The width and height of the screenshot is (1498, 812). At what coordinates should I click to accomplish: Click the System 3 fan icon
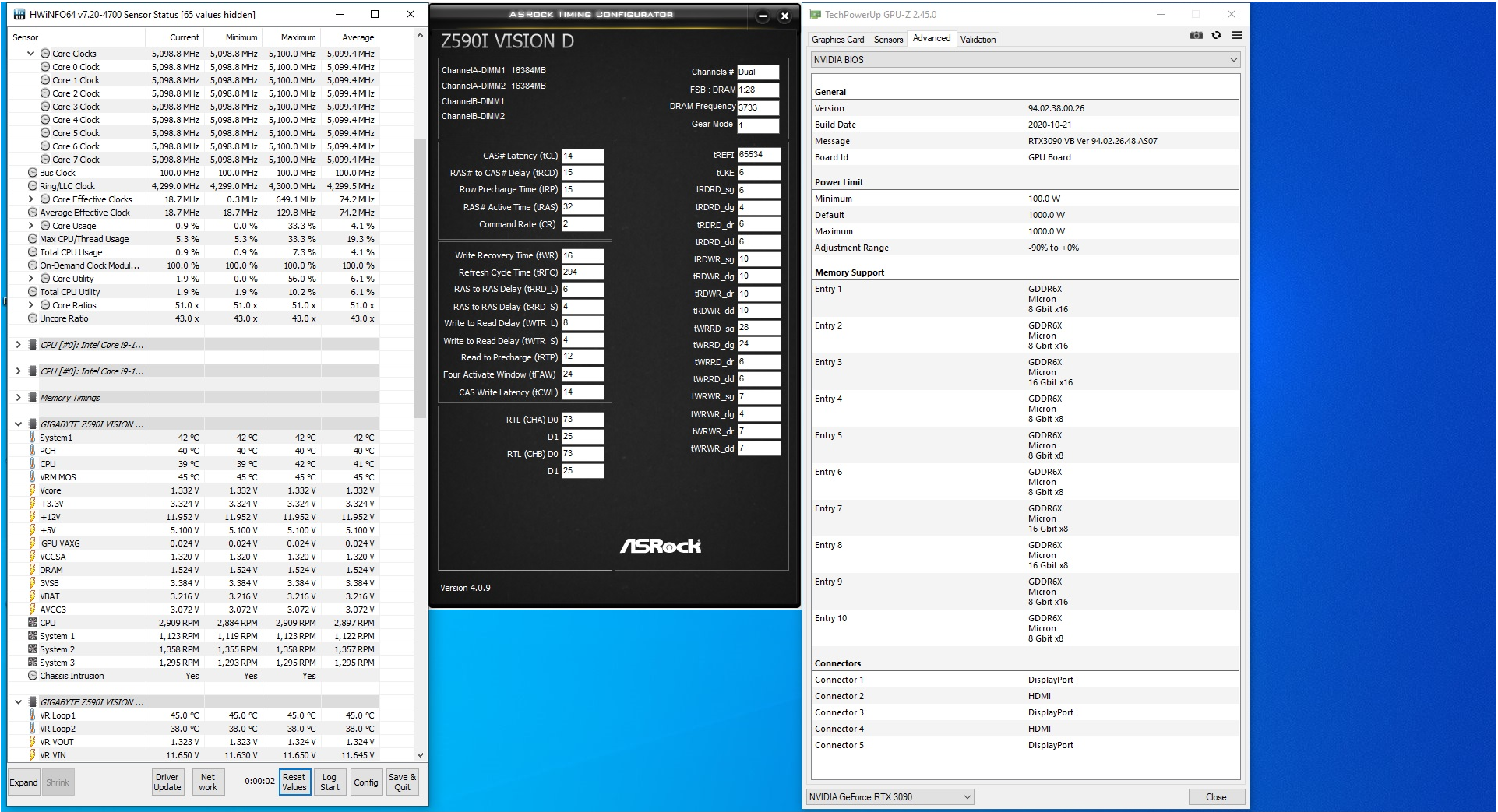click(33, 663)
